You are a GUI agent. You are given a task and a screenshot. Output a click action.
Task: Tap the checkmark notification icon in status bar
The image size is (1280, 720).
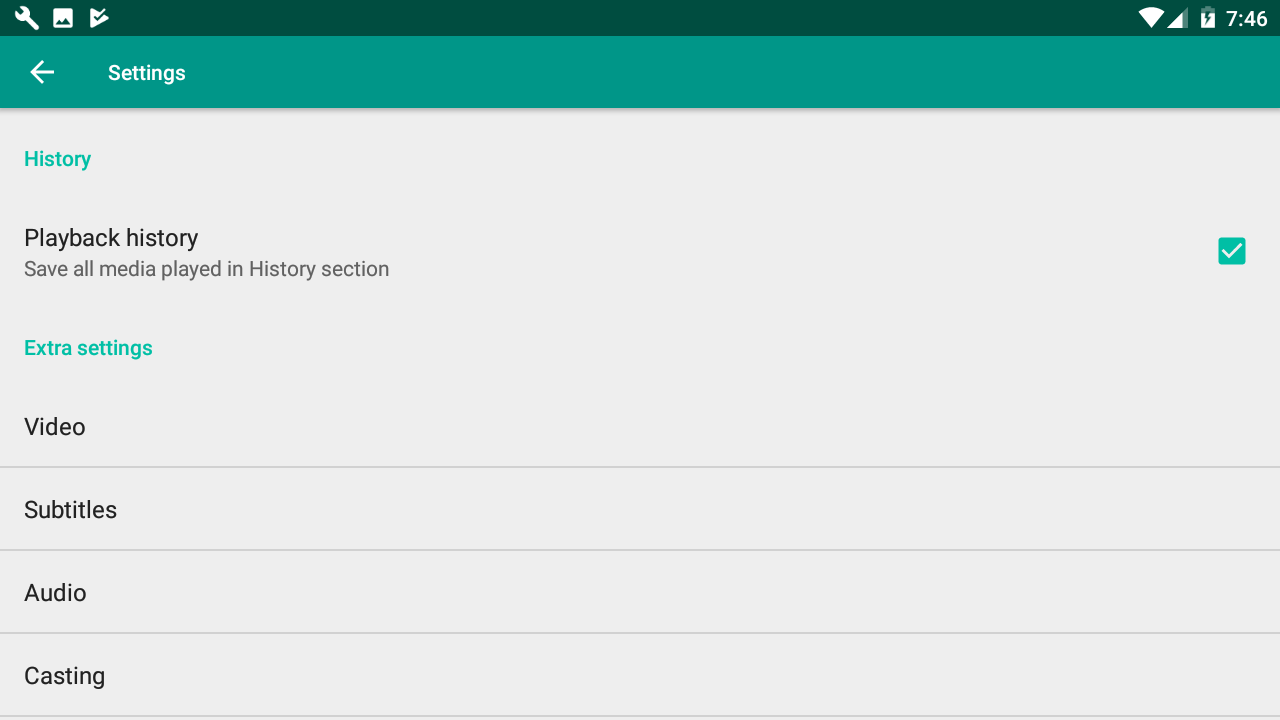98,18
